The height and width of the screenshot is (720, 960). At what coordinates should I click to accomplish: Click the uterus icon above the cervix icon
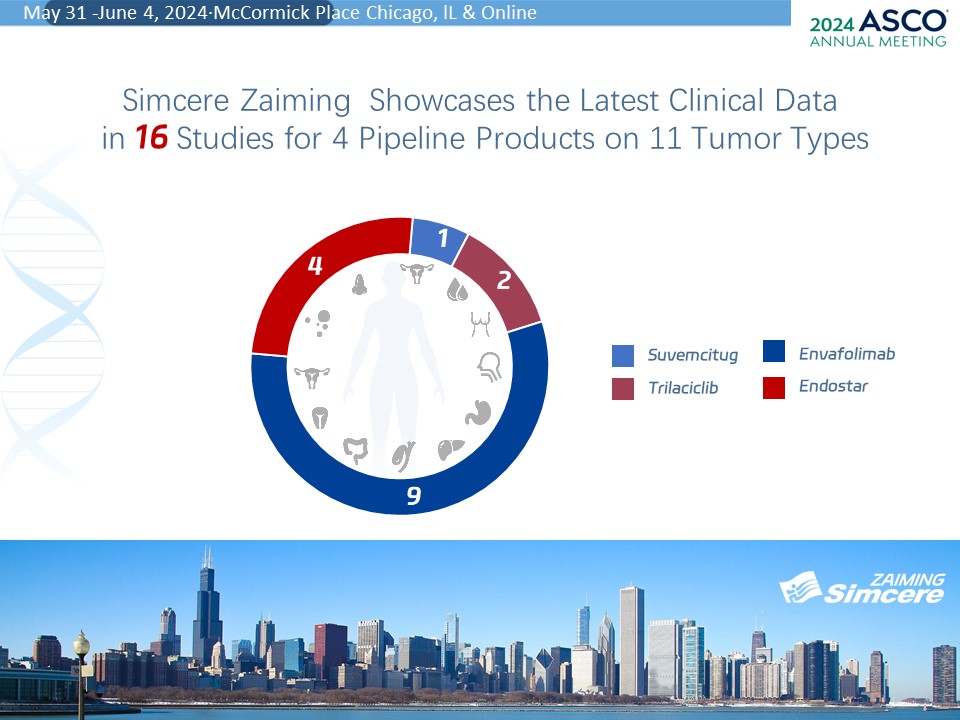312,377
